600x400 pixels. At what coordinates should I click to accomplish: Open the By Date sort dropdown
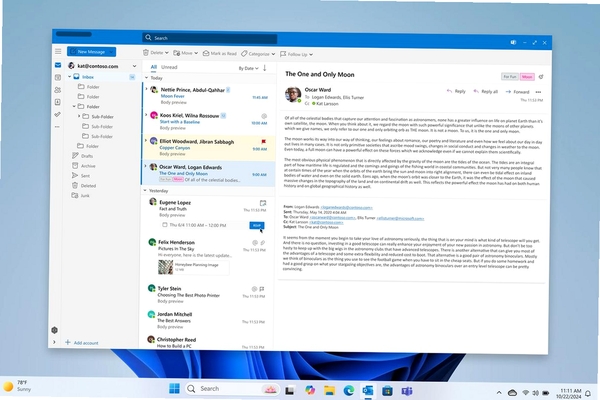[248, 68]
